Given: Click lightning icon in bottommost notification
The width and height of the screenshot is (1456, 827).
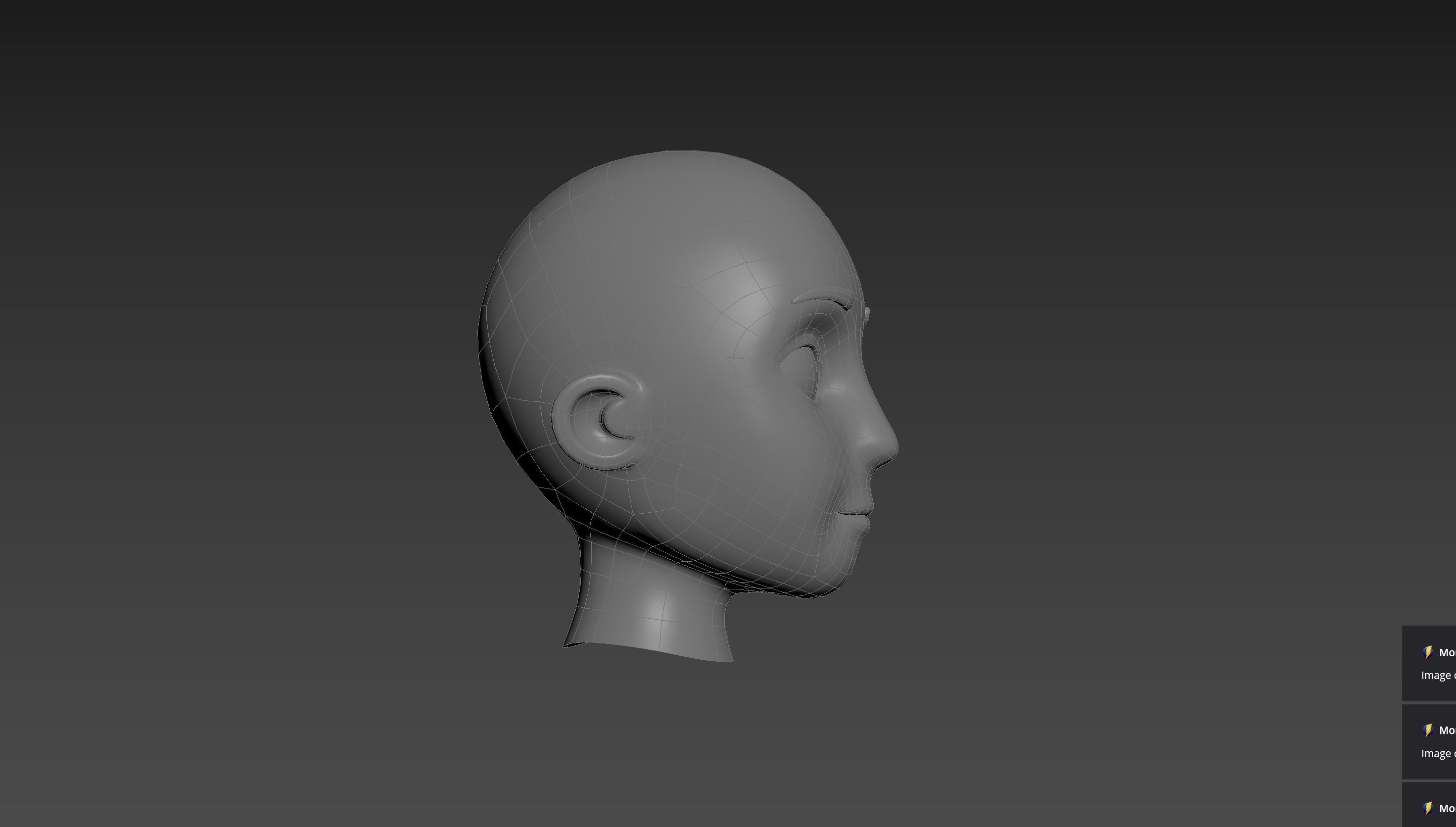Looking at the screenshot, I should [1428, 808].
